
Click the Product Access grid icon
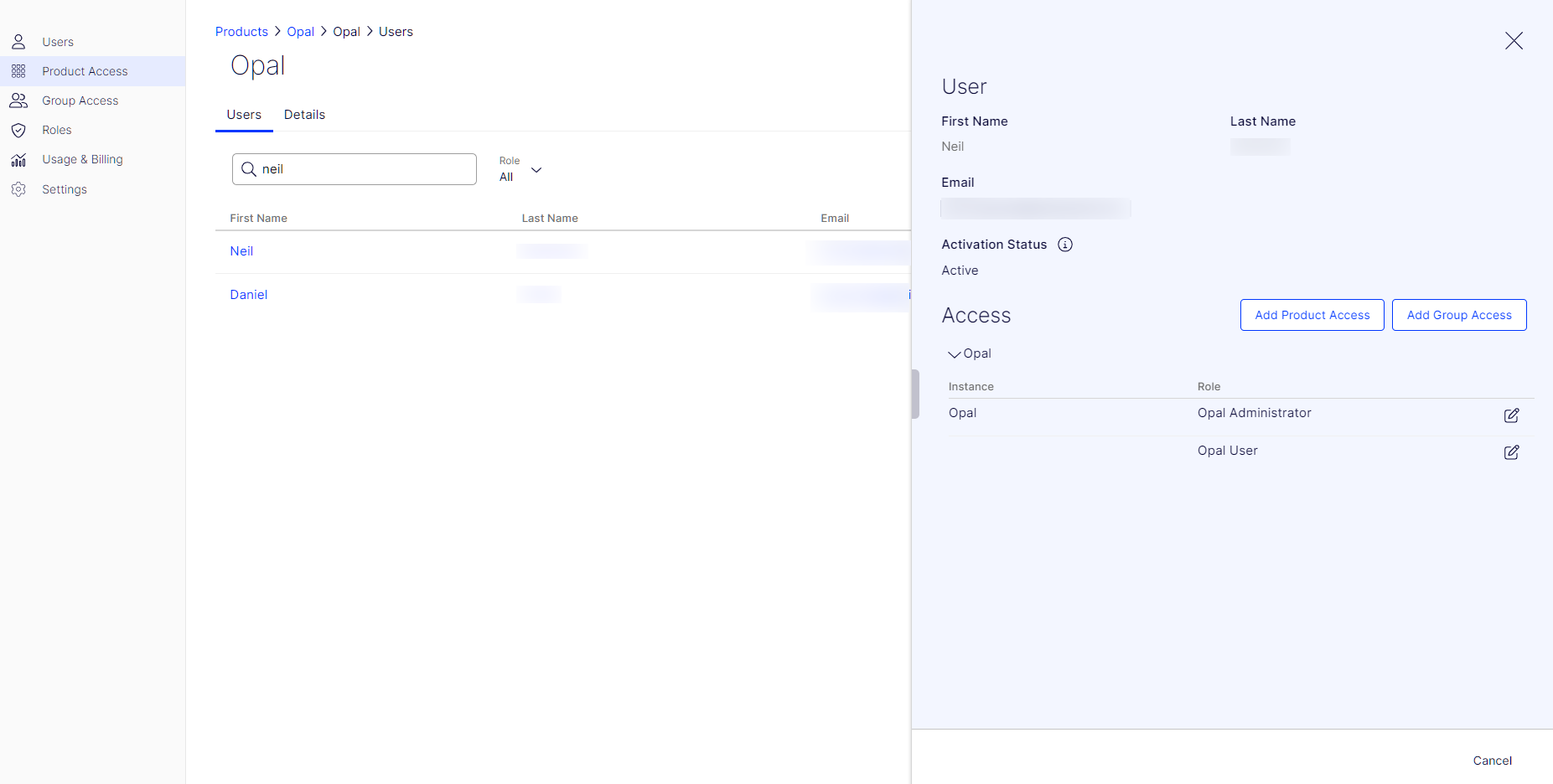tap(18, 71)
